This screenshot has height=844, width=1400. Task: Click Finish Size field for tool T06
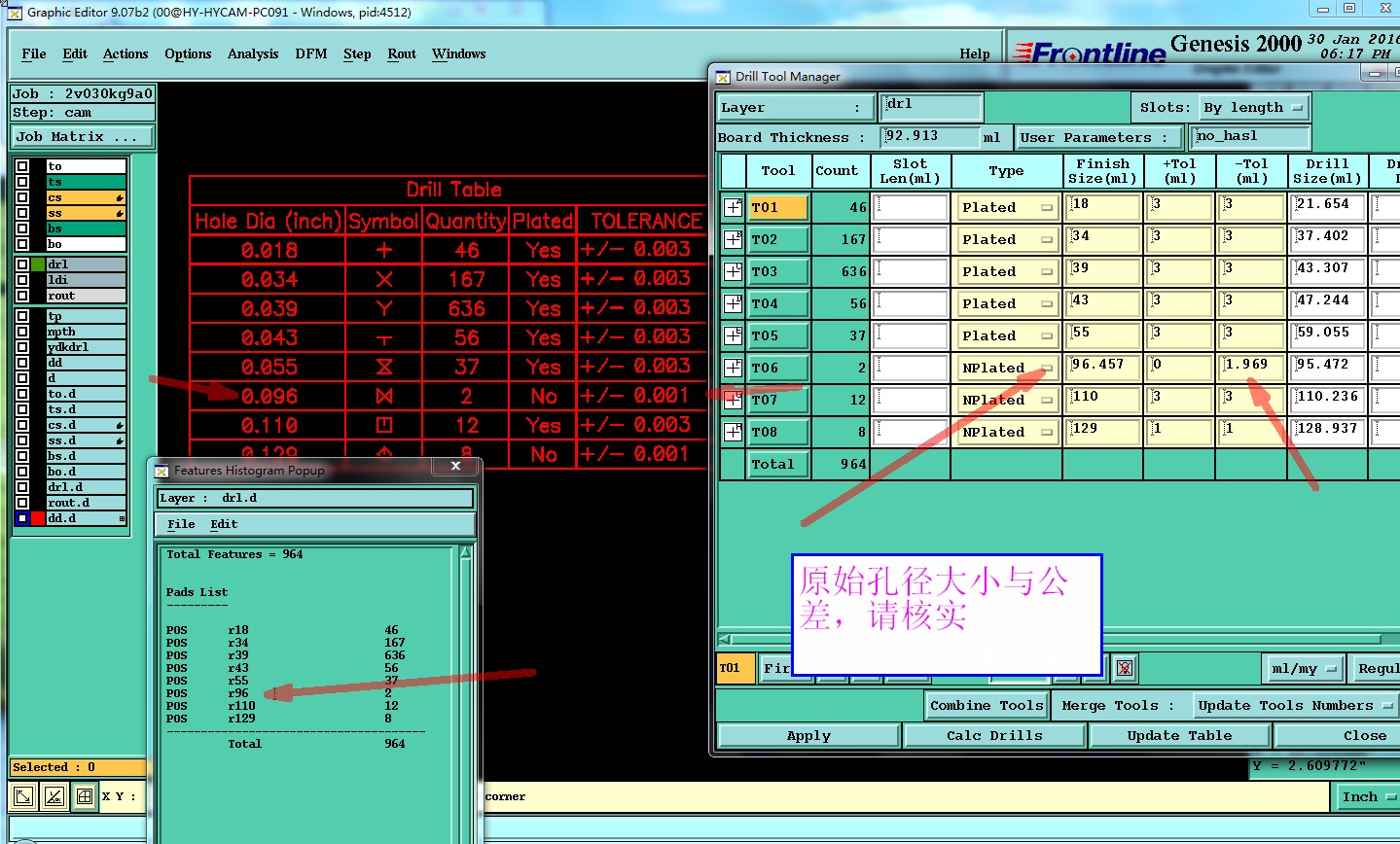click(1103, 368)
